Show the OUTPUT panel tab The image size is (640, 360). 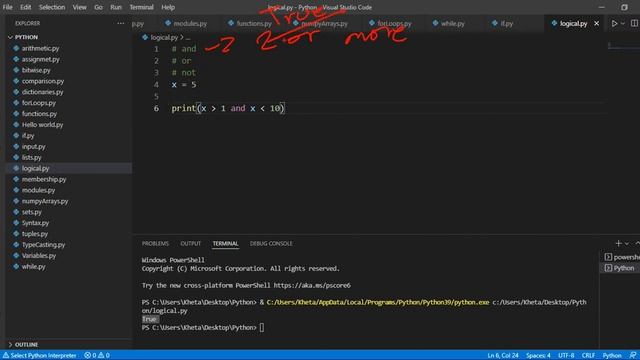click(x=191, y=244)
